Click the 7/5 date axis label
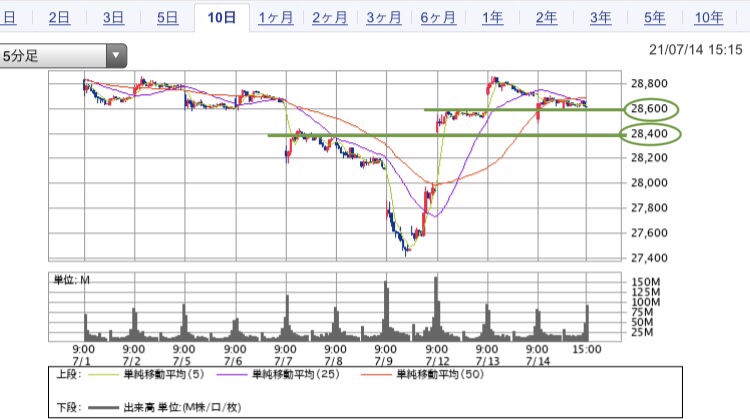The image size is (750, 419). (x=182, y=361)
